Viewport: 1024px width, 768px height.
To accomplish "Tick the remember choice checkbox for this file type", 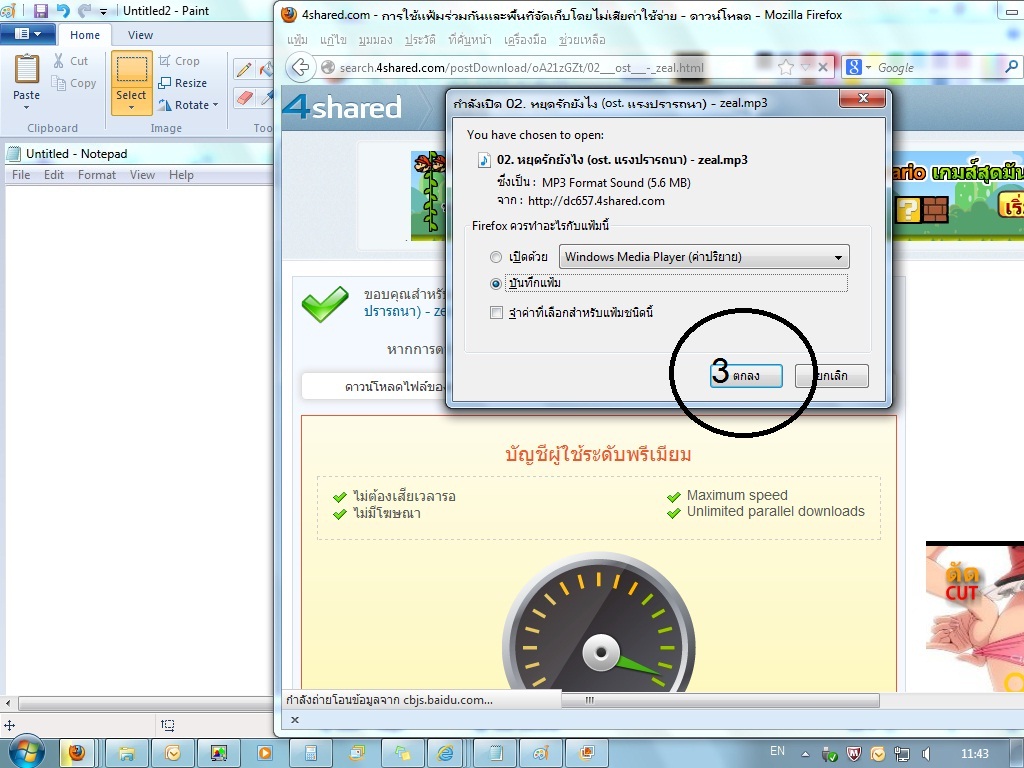I will click(496, 313).
